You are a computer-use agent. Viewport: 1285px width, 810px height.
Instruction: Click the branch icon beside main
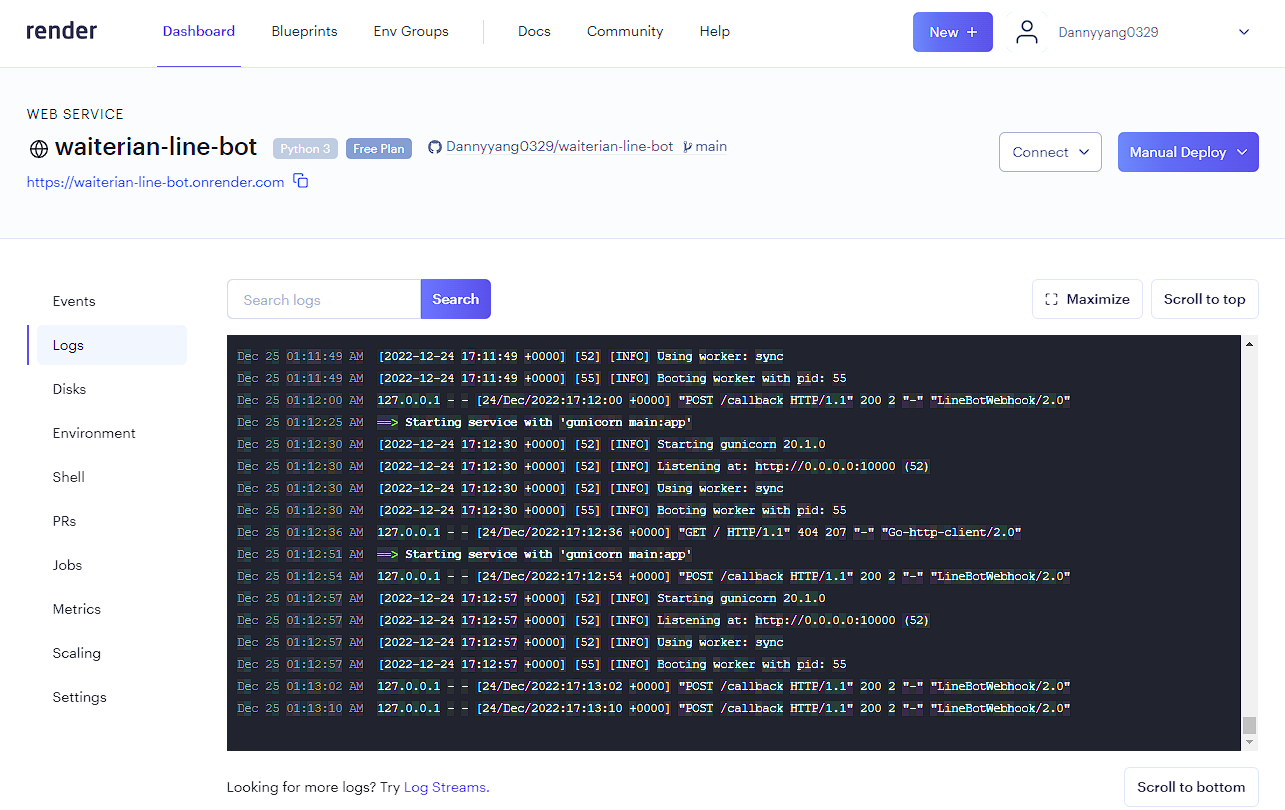[x=688, y=147]
